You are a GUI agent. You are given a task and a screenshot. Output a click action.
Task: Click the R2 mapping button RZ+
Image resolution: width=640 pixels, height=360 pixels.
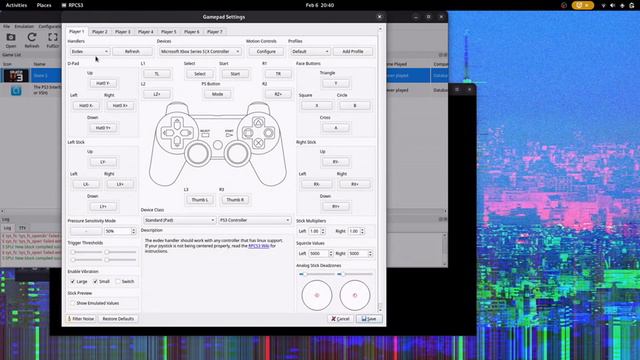278,94
